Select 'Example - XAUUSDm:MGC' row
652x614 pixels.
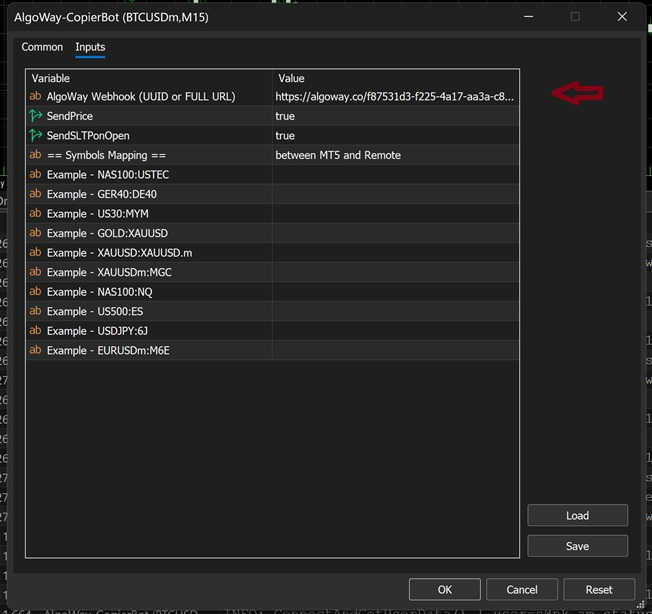(272, 272)
